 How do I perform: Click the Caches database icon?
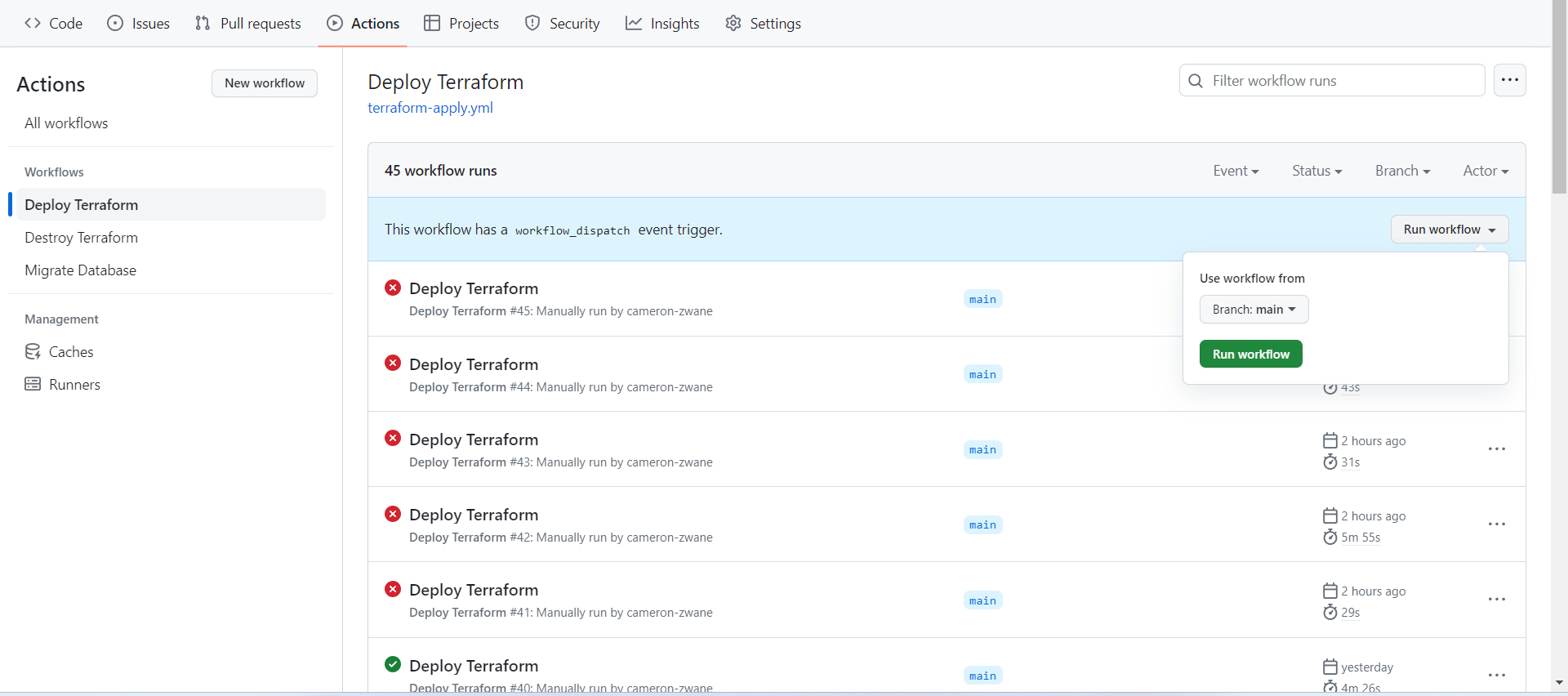pos(33,352)
